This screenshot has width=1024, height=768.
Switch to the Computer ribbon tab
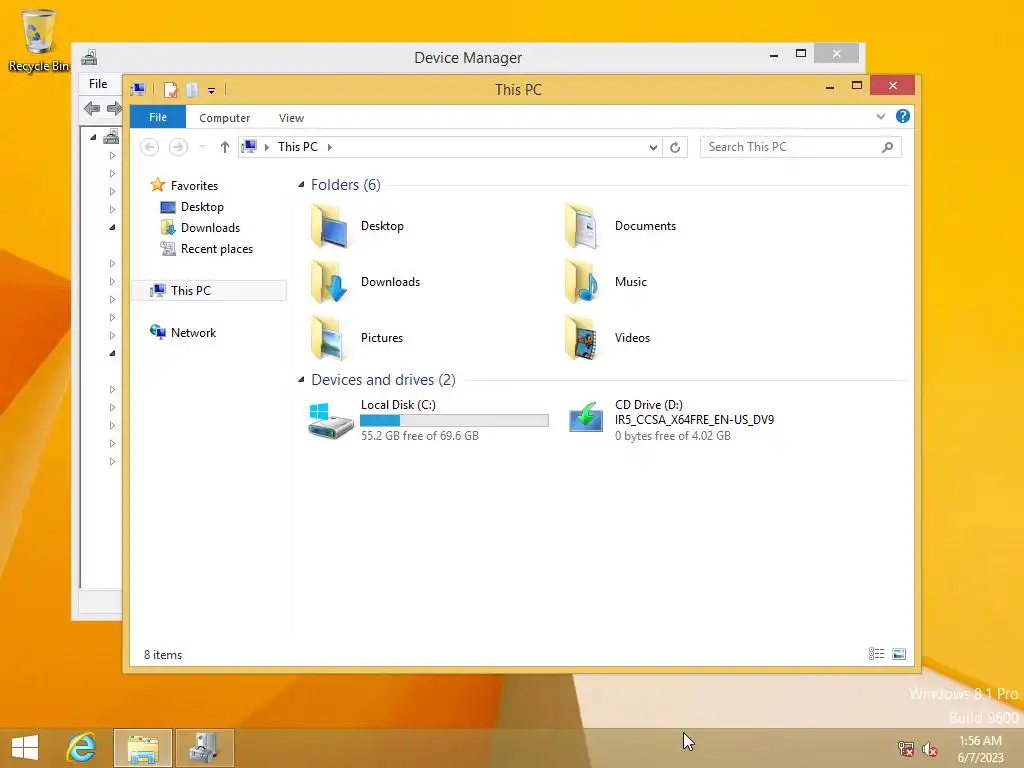point(224,118)
